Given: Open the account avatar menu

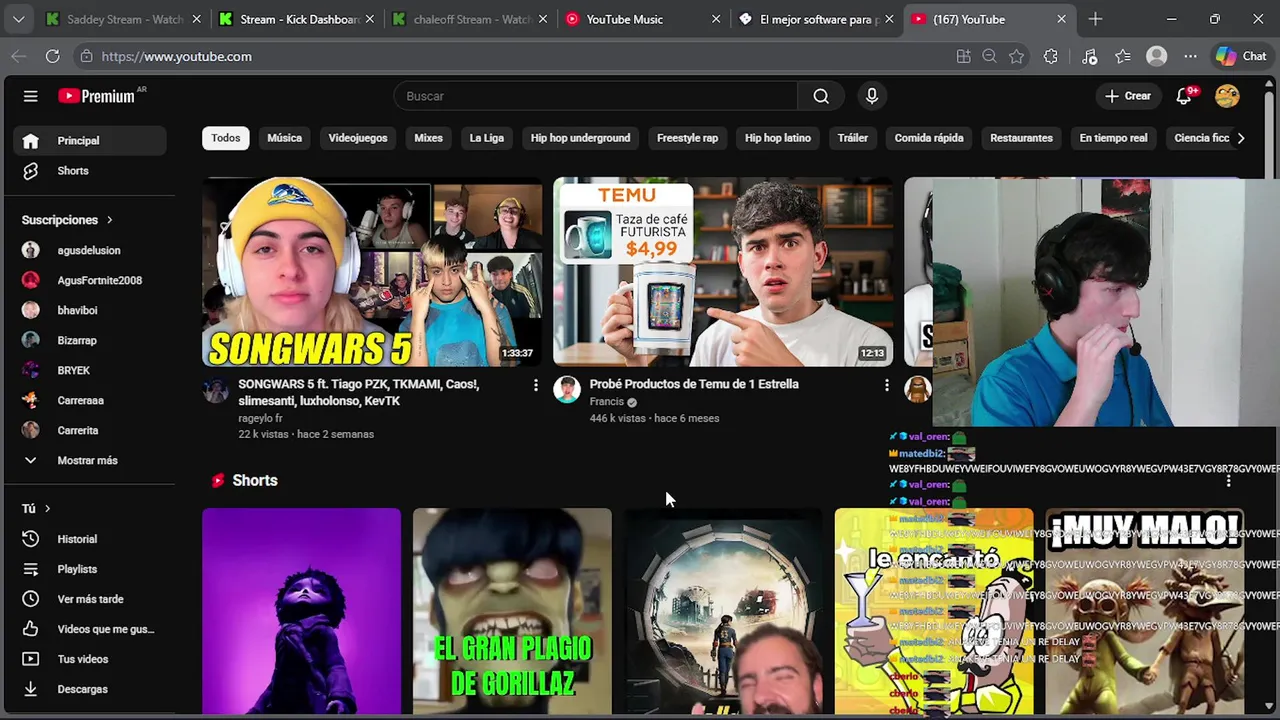Looking at the screenshot, I should 1227,96.
